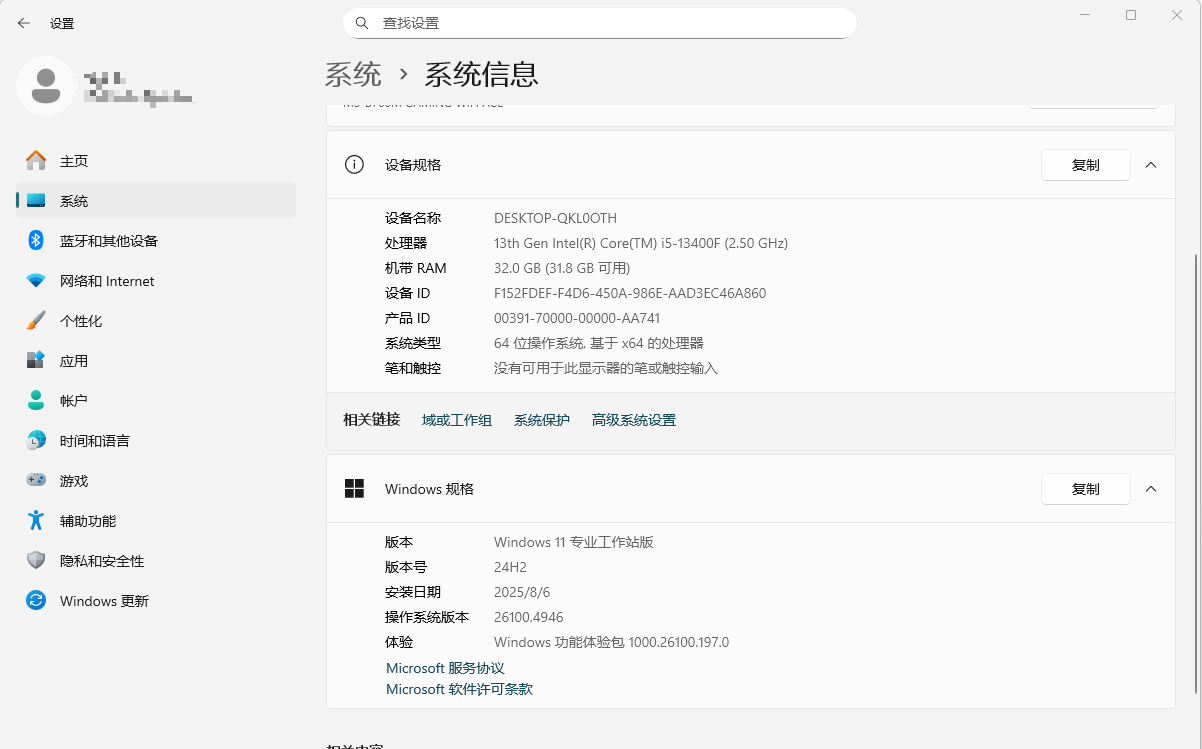Image resolution: width=1202 pixels, height=749 pixels.
Task: Click OS build 26100.4946
Action: (528, 617)
